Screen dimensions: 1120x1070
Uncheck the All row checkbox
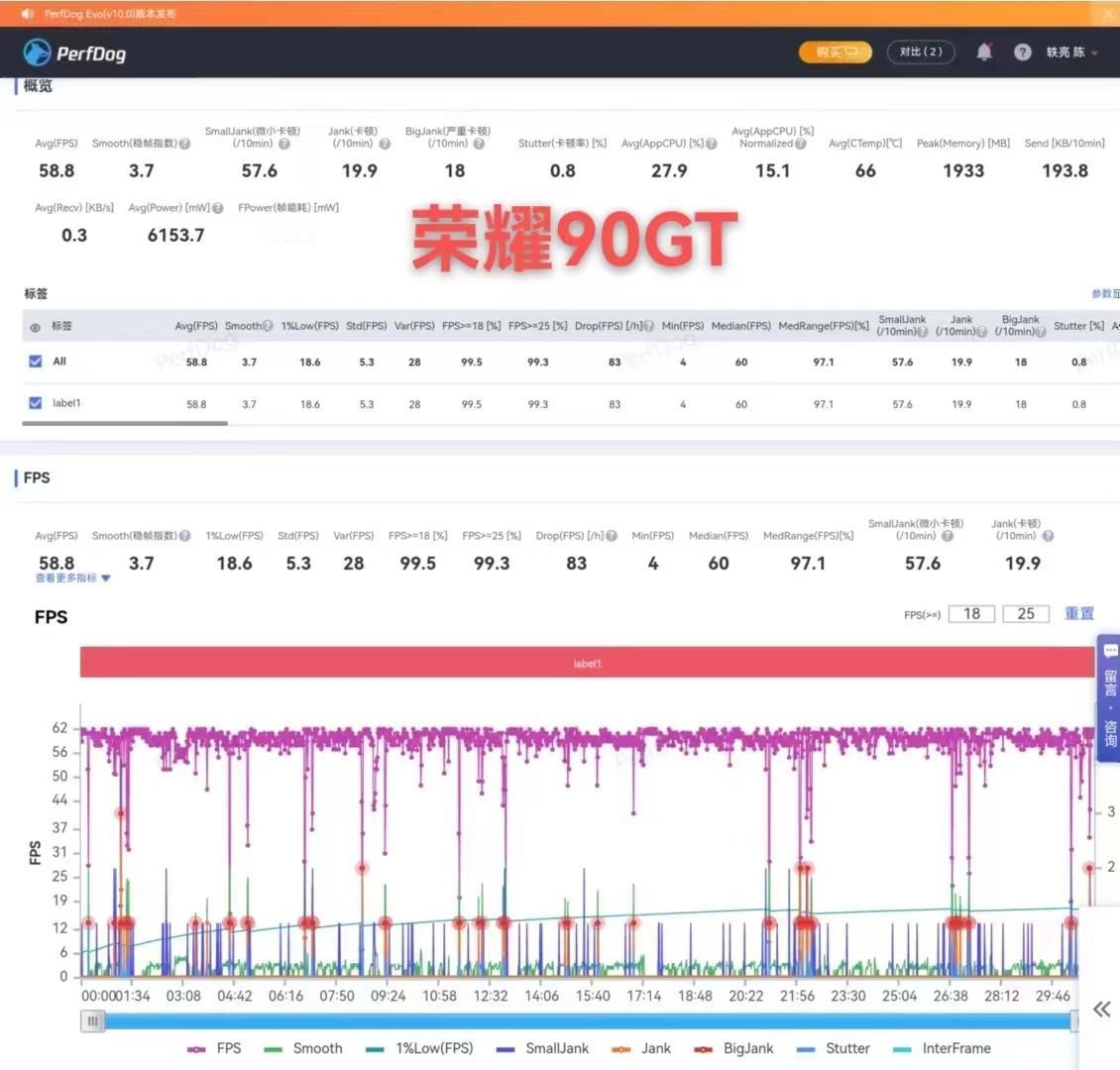coord(35,362)
